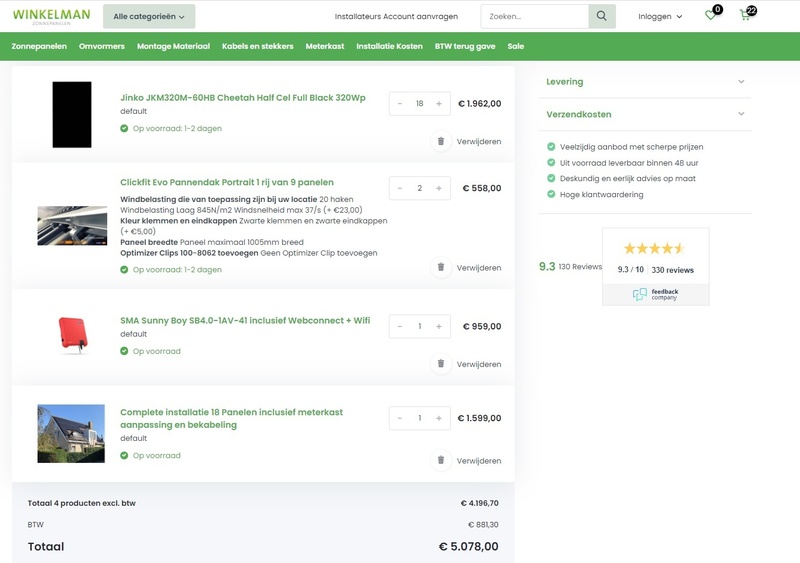
Task: Open the Inloggen account dropdown
Action: pyautogui.click(x=660, y=16)
